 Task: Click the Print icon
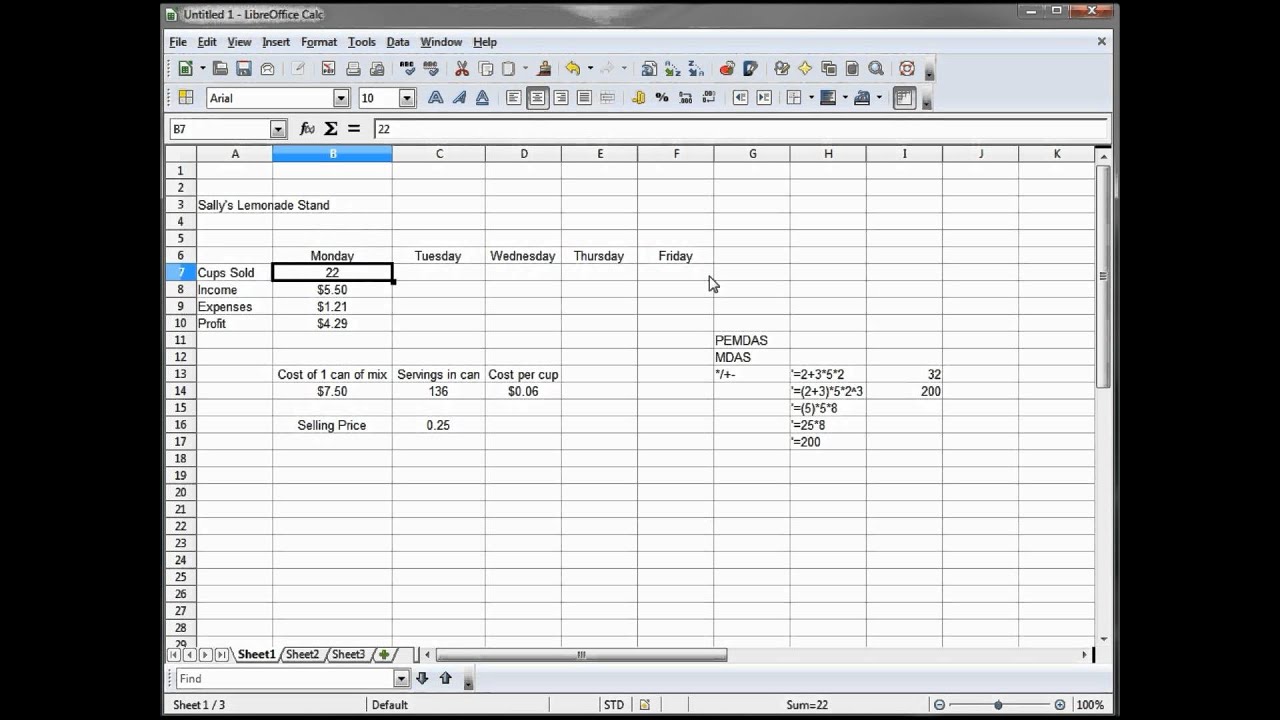tap(353, 69)
